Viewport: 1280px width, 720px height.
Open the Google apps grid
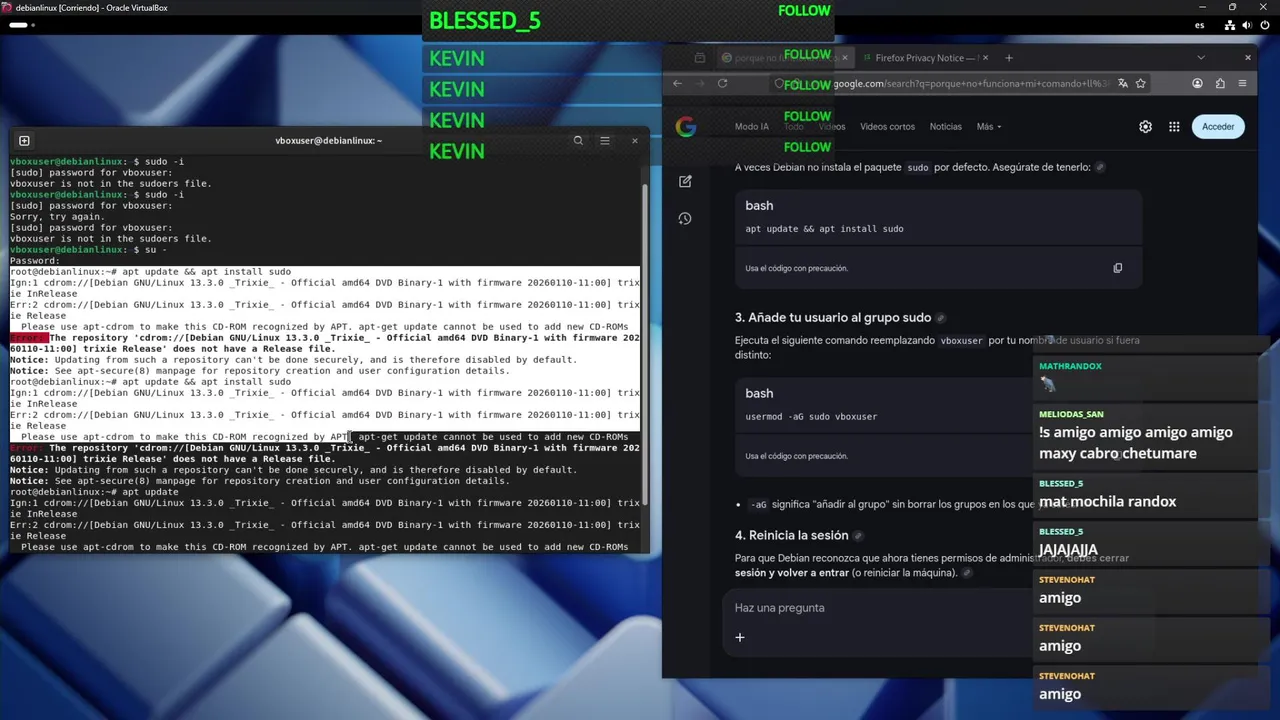coord(1174,127)
